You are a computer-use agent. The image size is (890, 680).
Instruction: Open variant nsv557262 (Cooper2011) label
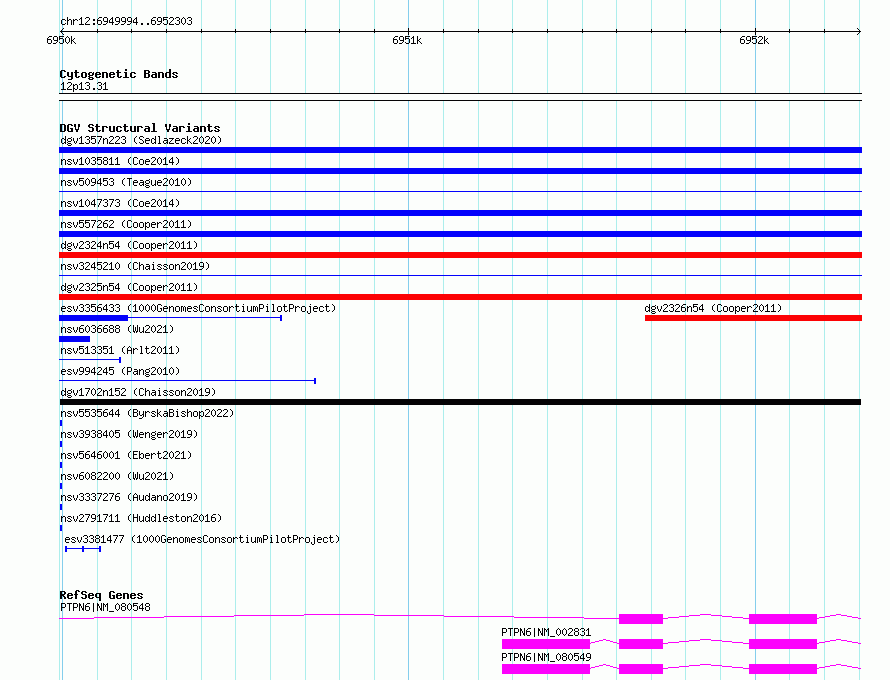click(x=126, y=224)
